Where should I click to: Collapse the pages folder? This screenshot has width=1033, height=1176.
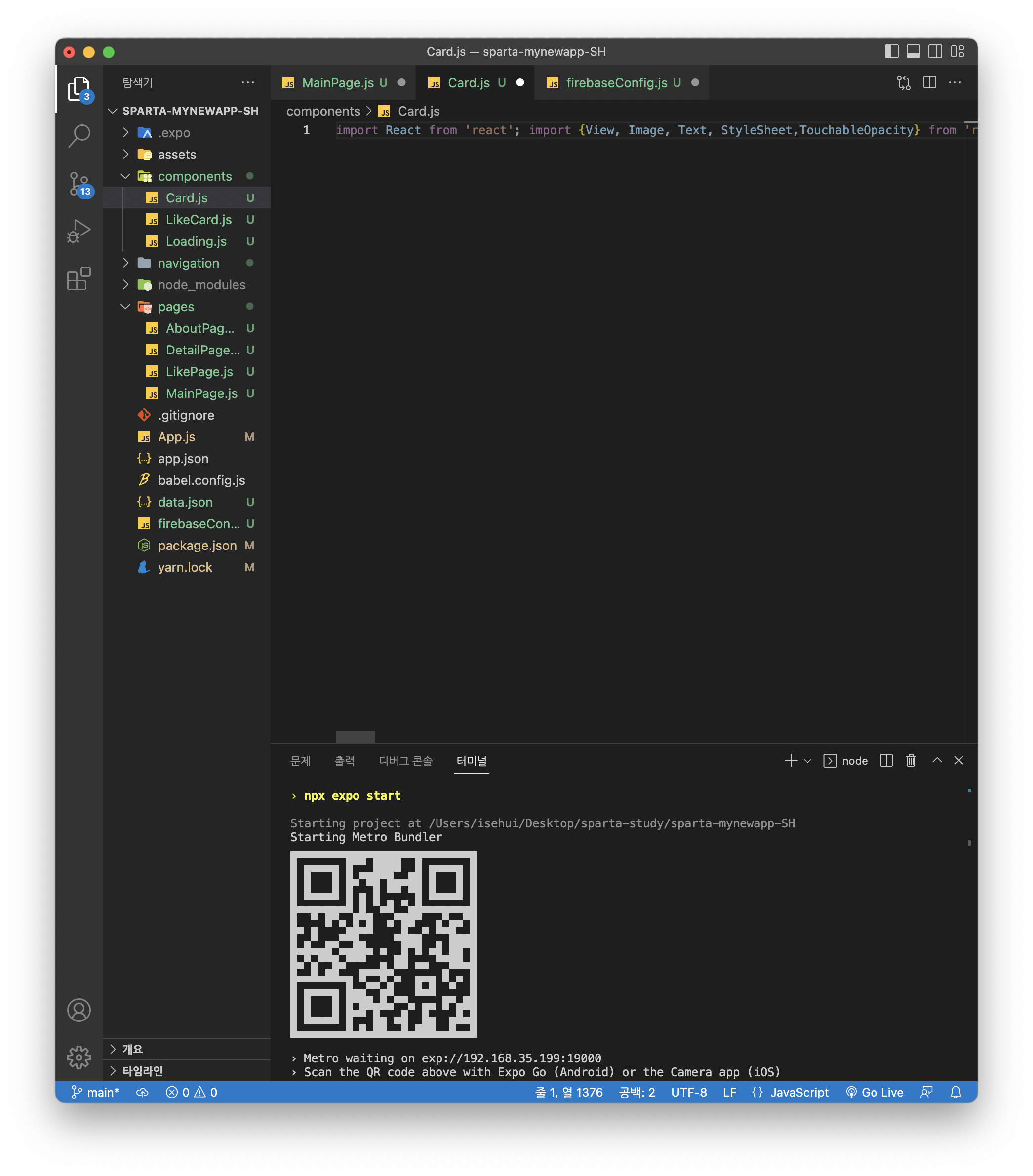point(187,307)
